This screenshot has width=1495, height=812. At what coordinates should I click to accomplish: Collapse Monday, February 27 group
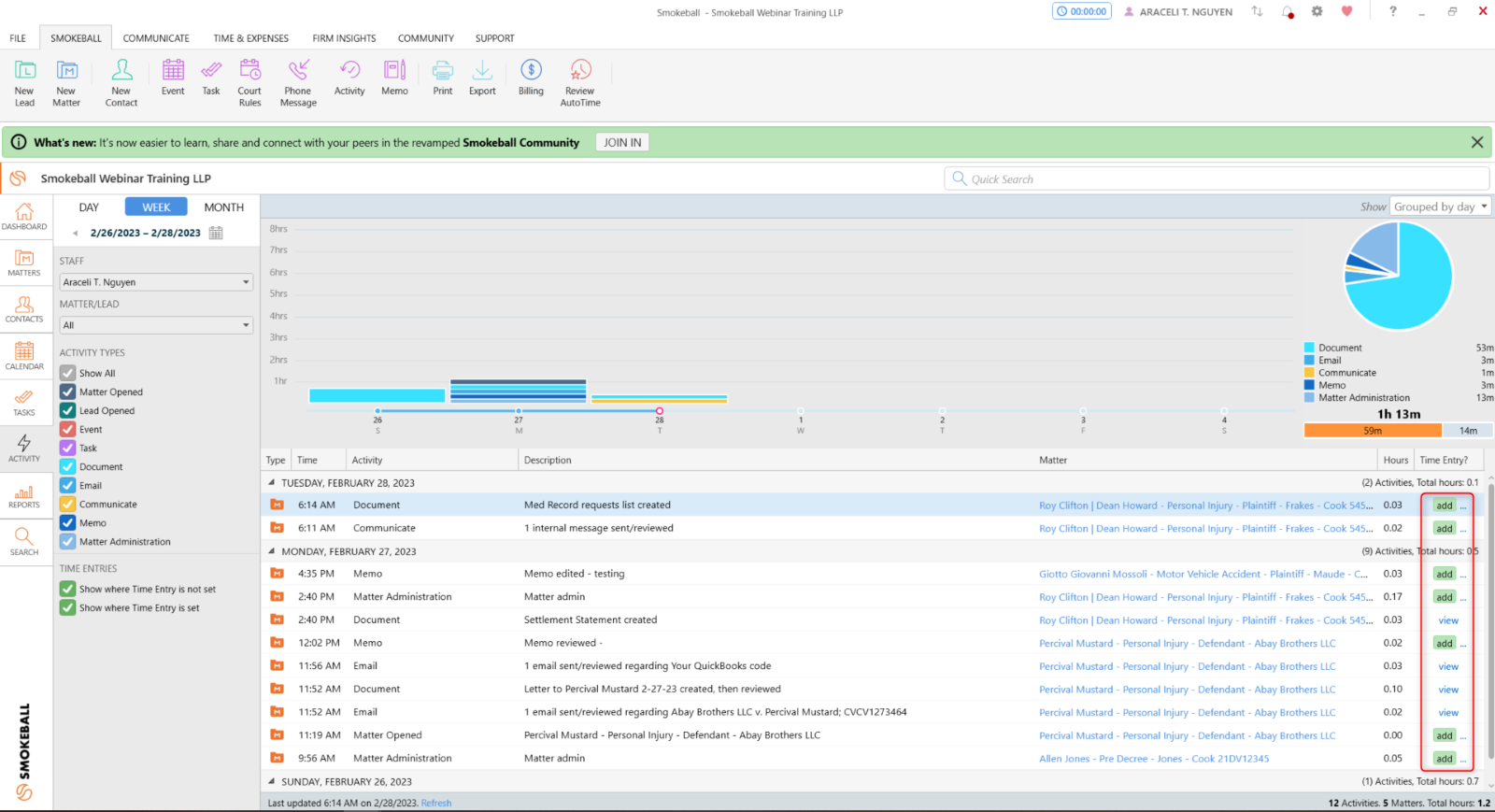click(x=272, y=551)
